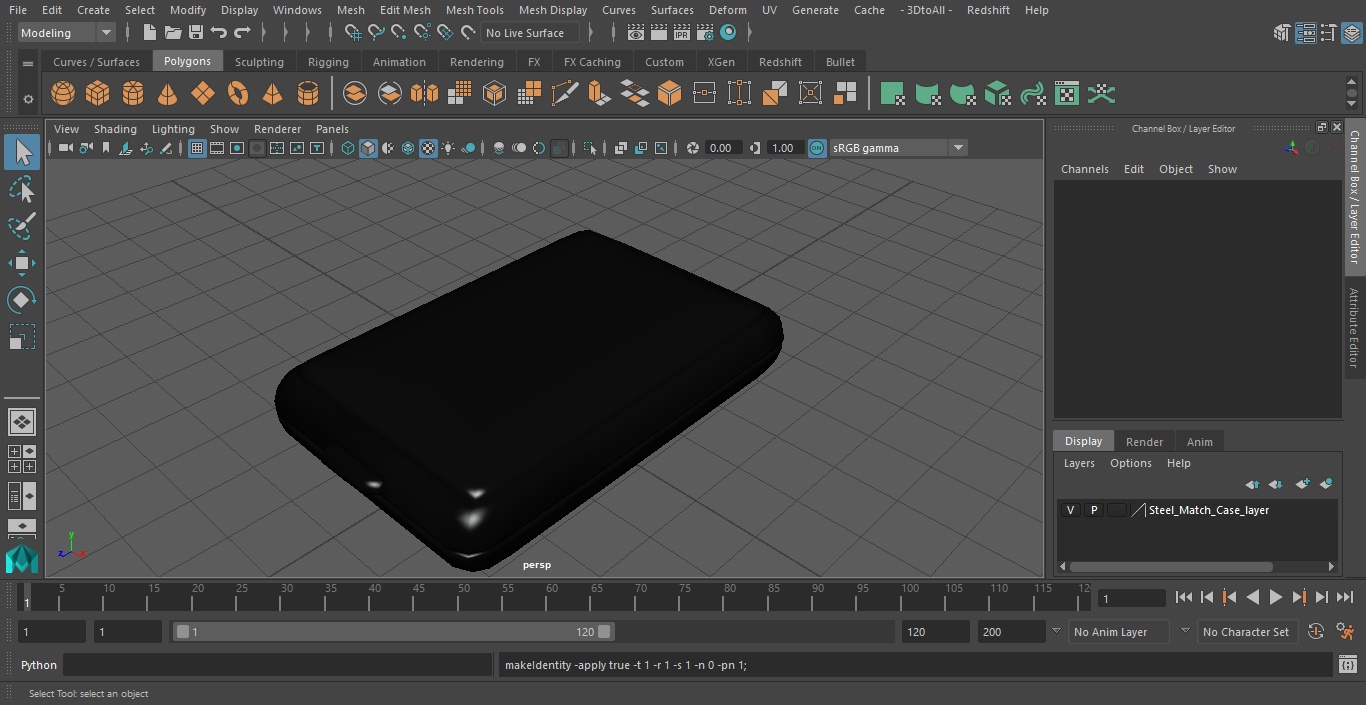
Task: Open the Channels menu in Channel Box
Action: [x=1085, y=169]
